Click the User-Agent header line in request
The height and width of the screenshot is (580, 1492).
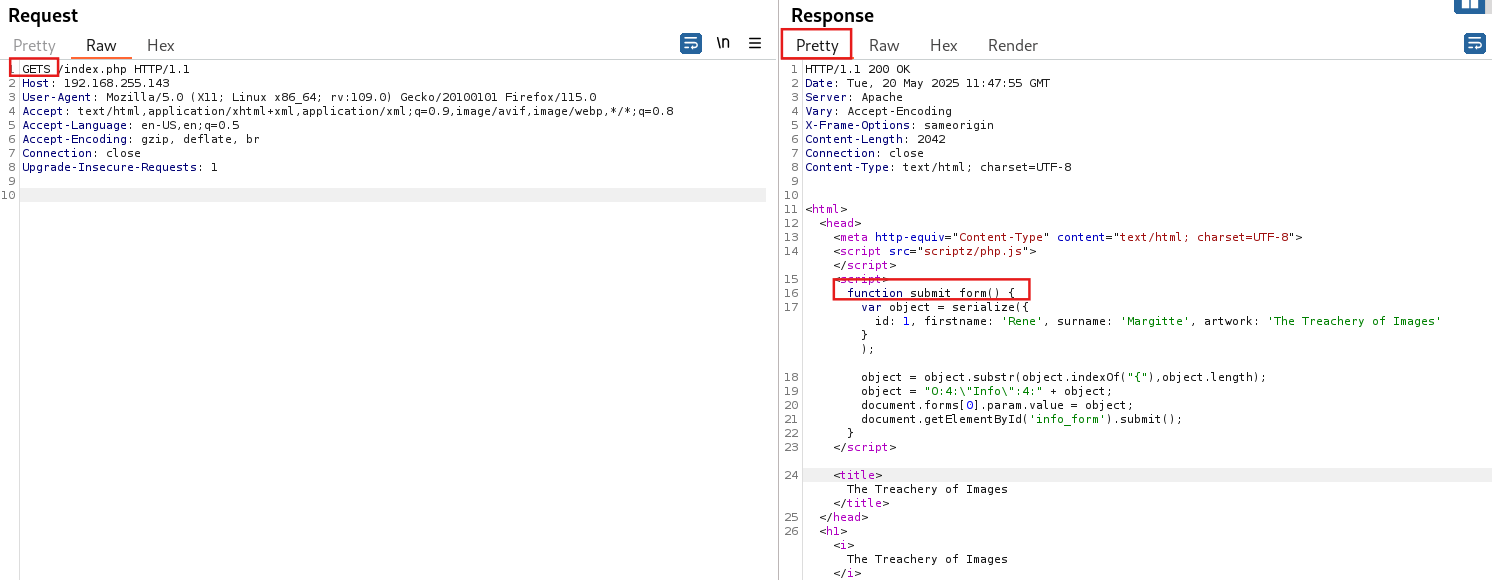[309, 97]
